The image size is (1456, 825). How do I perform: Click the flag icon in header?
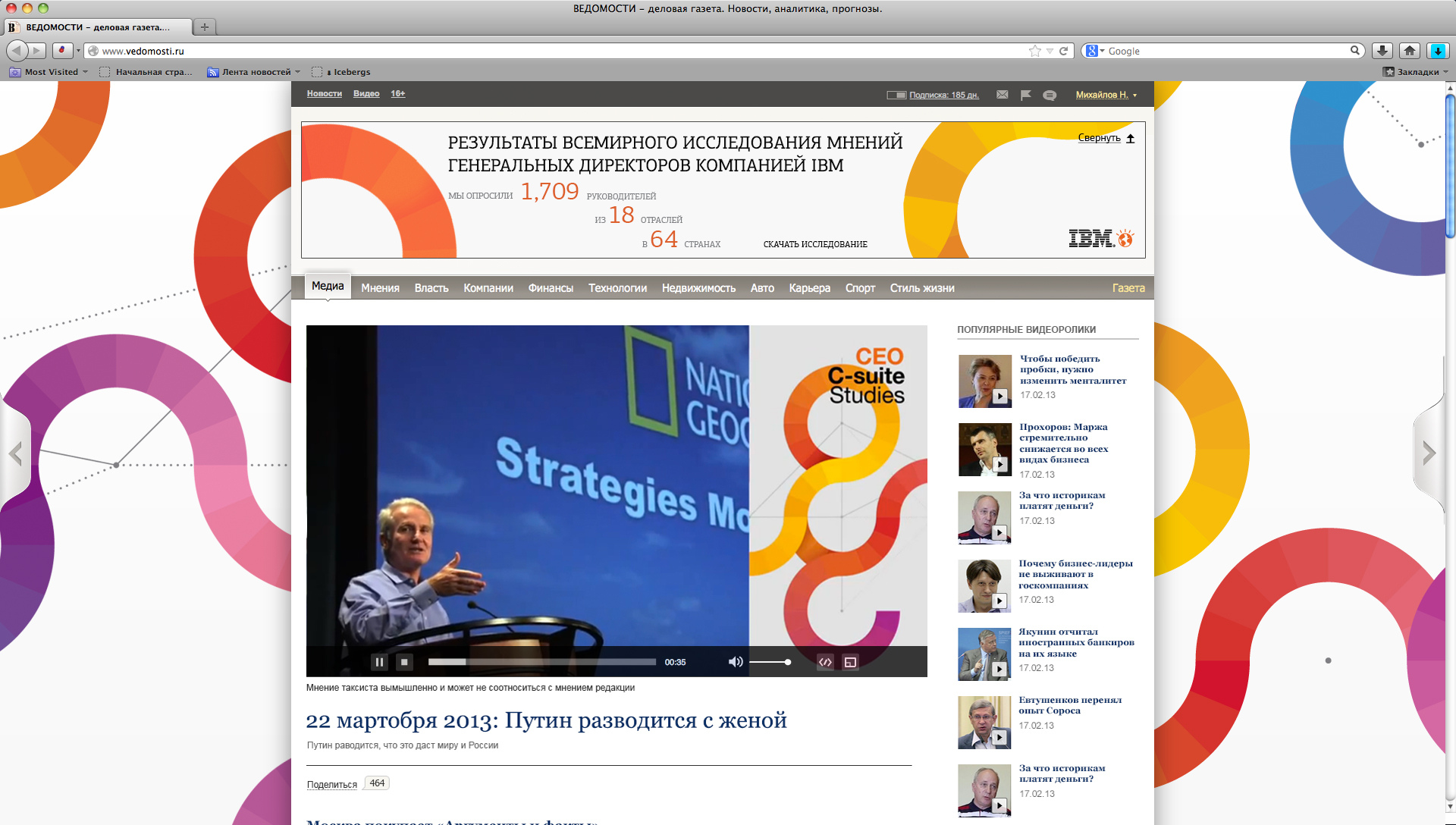[x=1025, y=95]
